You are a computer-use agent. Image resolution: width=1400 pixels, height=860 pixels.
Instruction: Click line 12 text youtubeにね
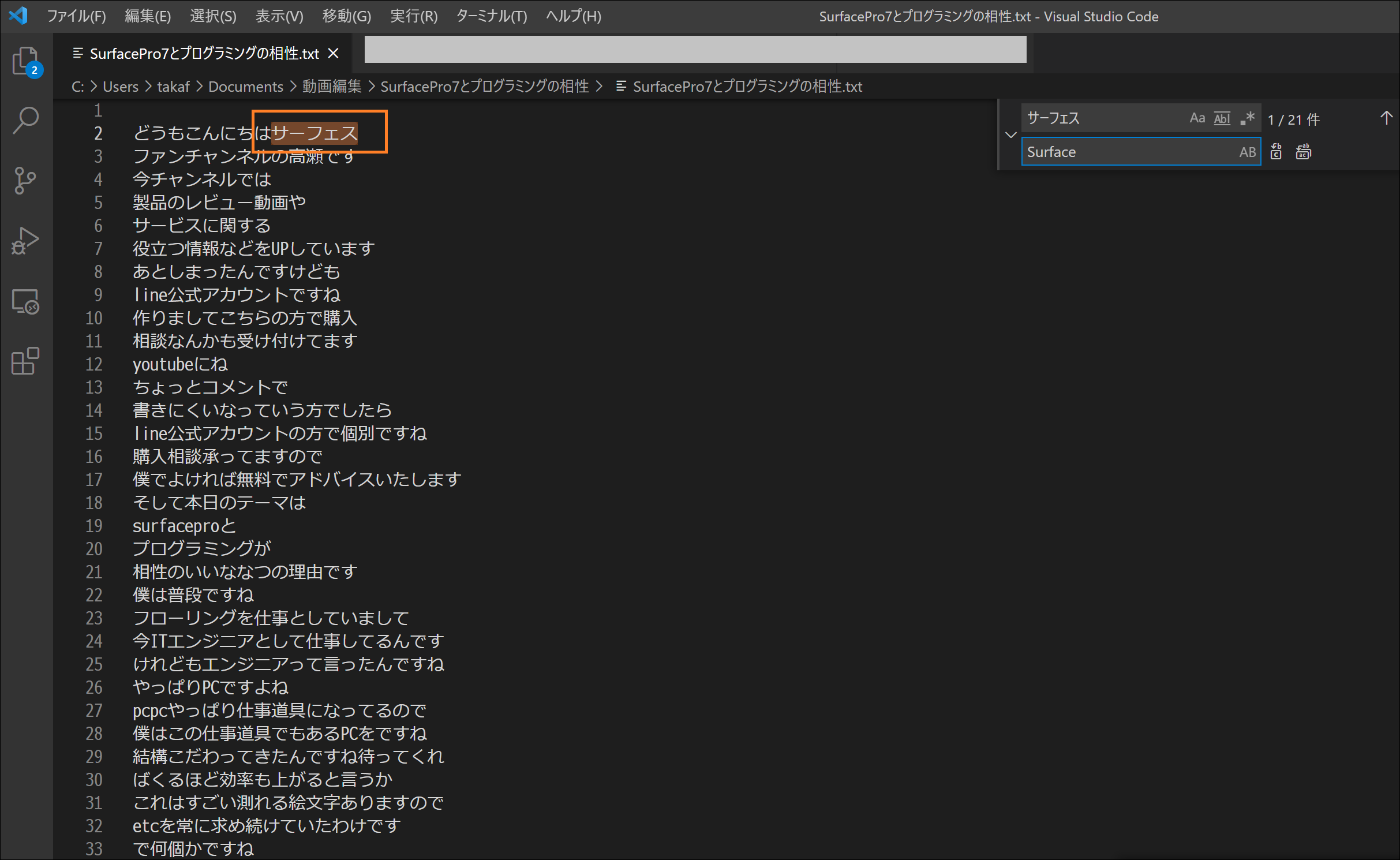[x=180, y=364]
